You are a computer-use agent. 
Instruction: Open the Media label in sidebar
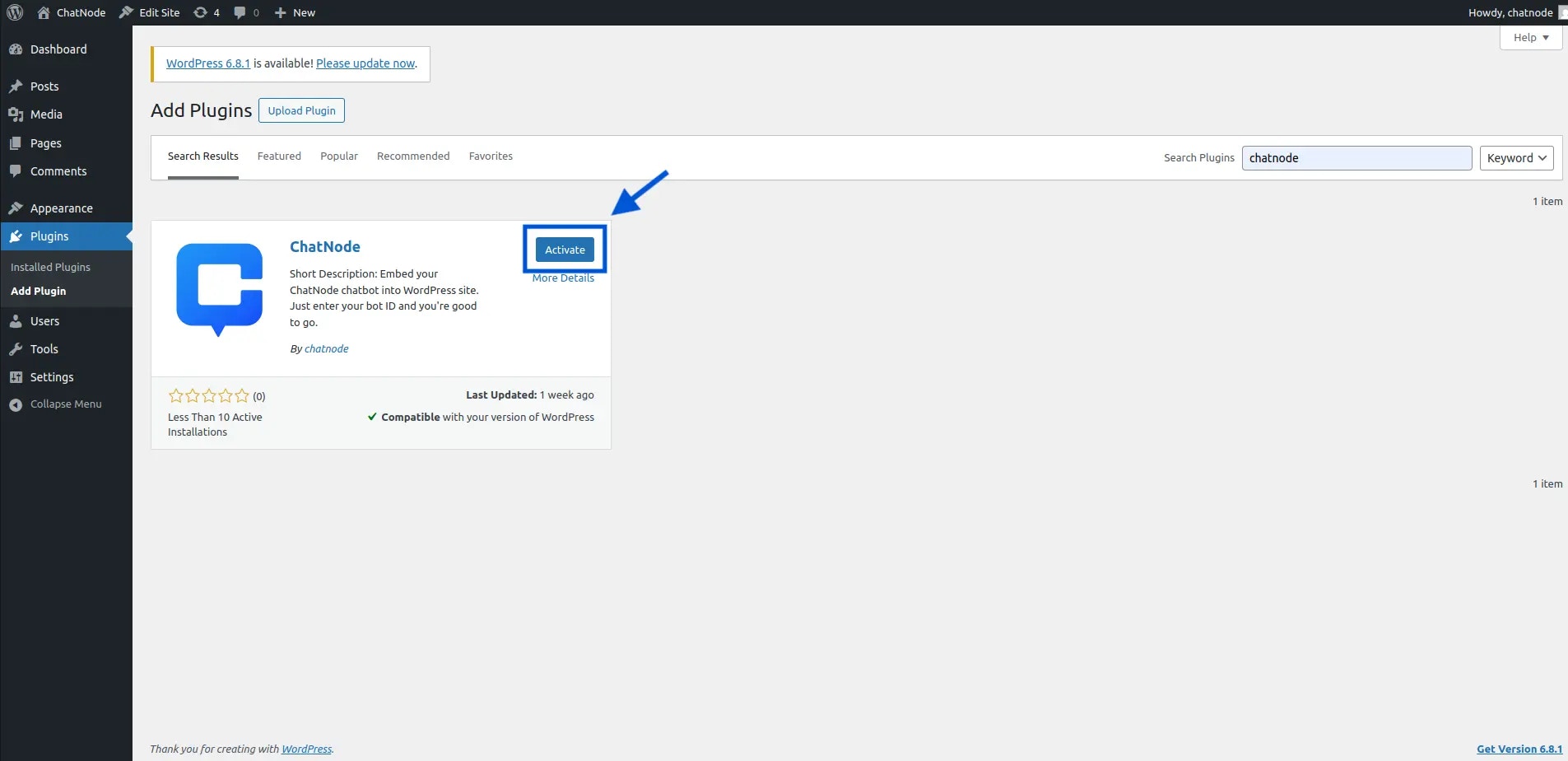point(46,114)
